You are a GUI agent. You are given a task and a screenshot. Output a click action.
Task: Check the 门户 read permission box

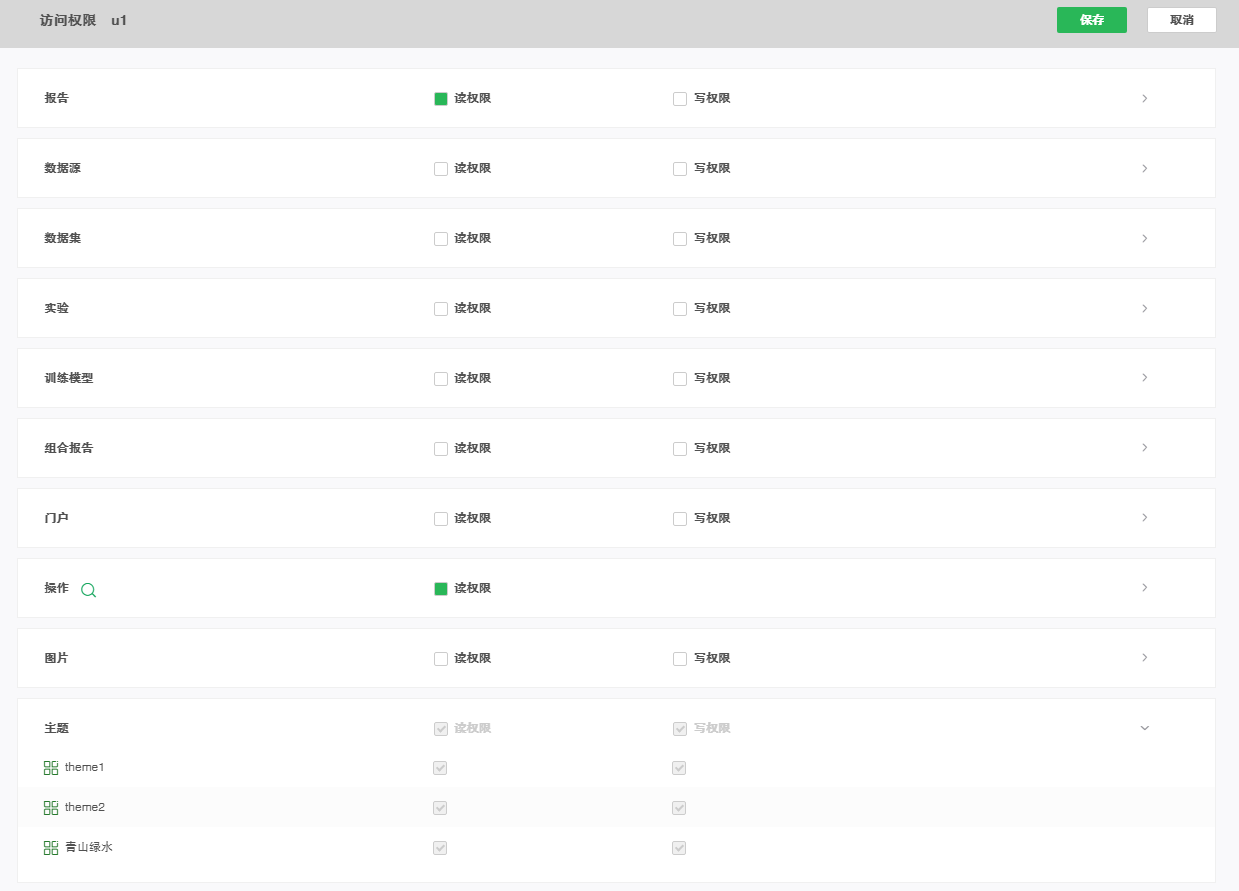[x=441, y=519]
